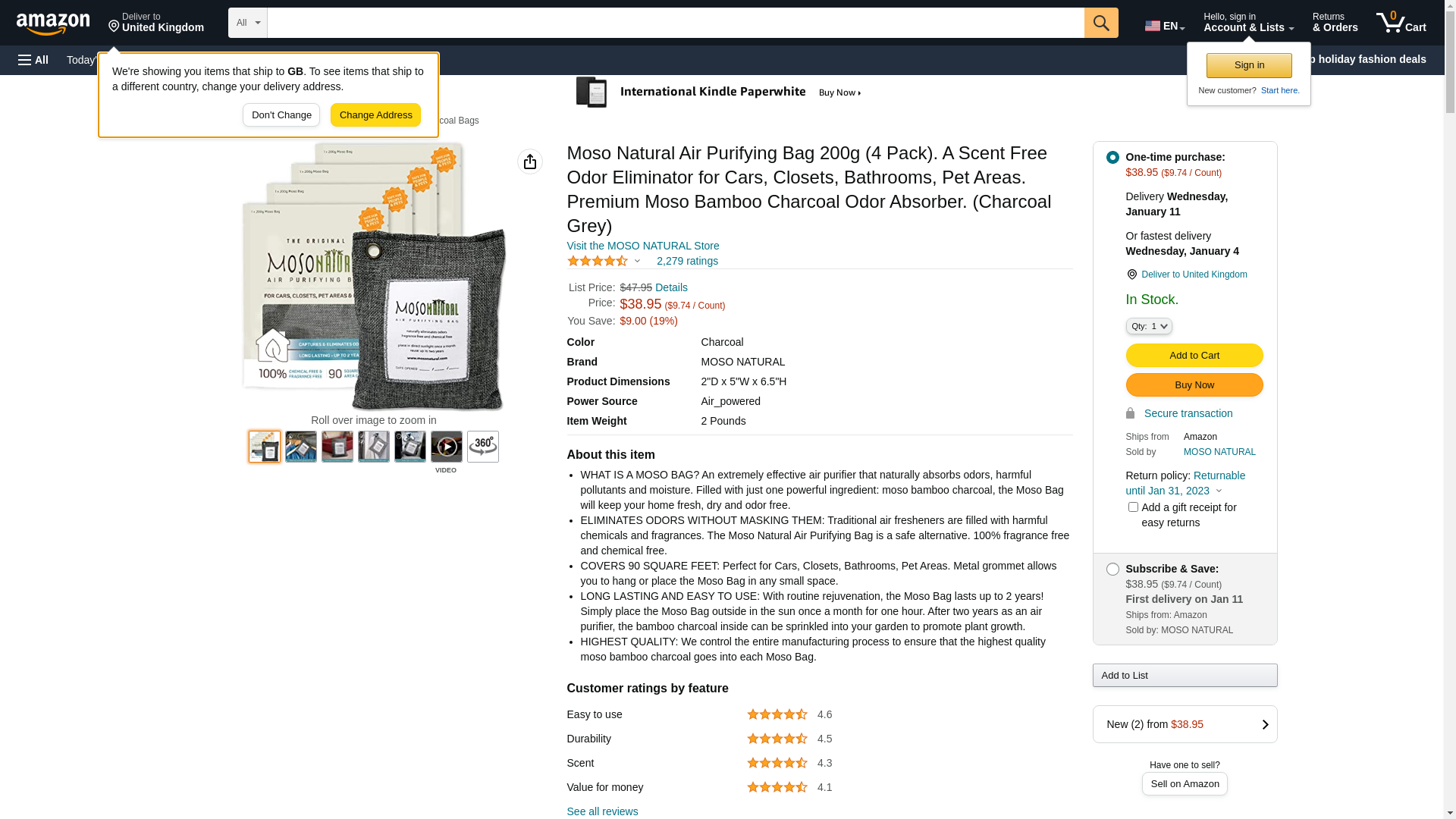Select Subscribe & Save option
The height and width of the screenshot is (819, 1456).
pos(1112,570)
